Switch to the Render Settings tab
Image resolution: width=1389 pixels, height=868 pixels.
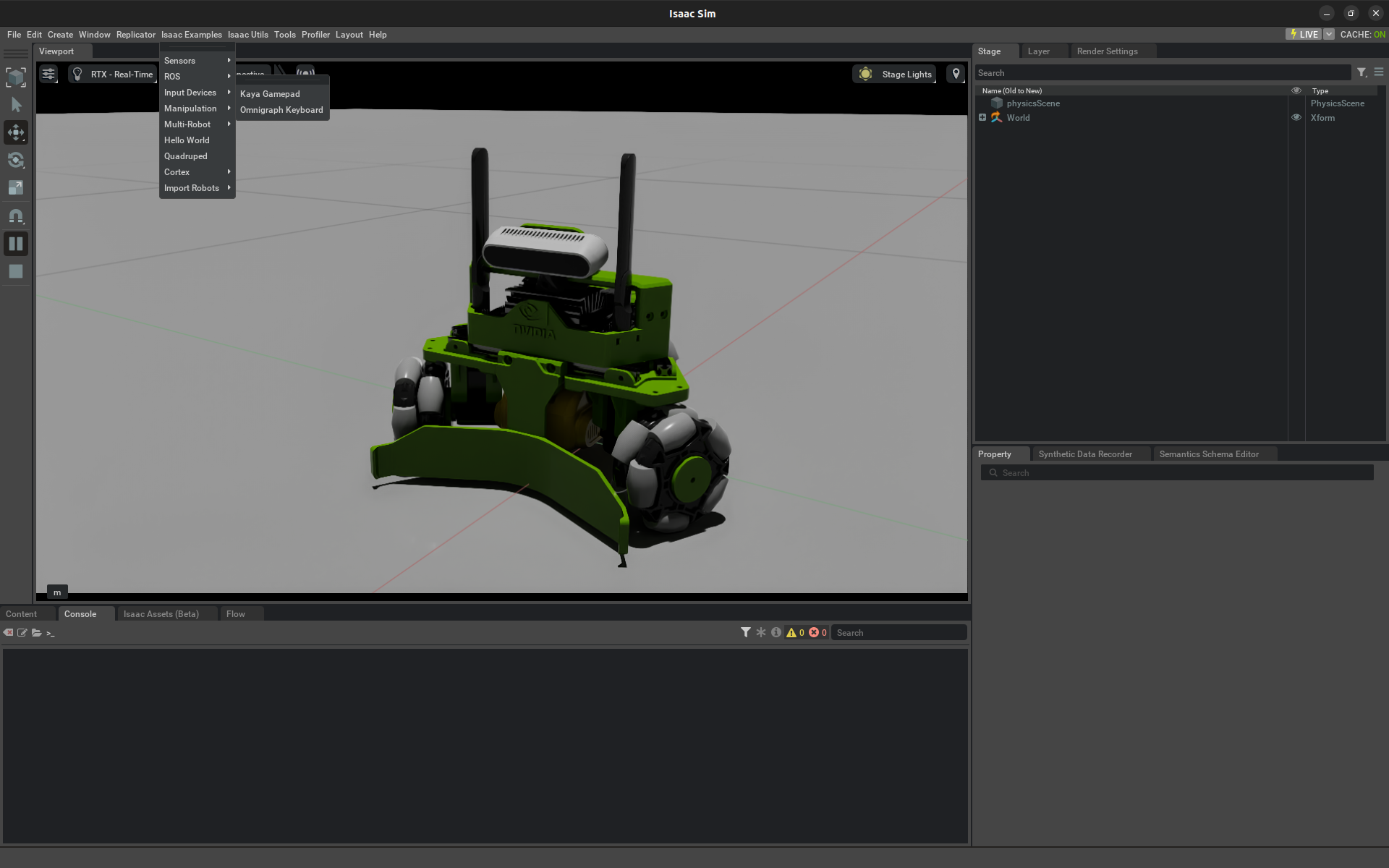tap(1107, 51)
